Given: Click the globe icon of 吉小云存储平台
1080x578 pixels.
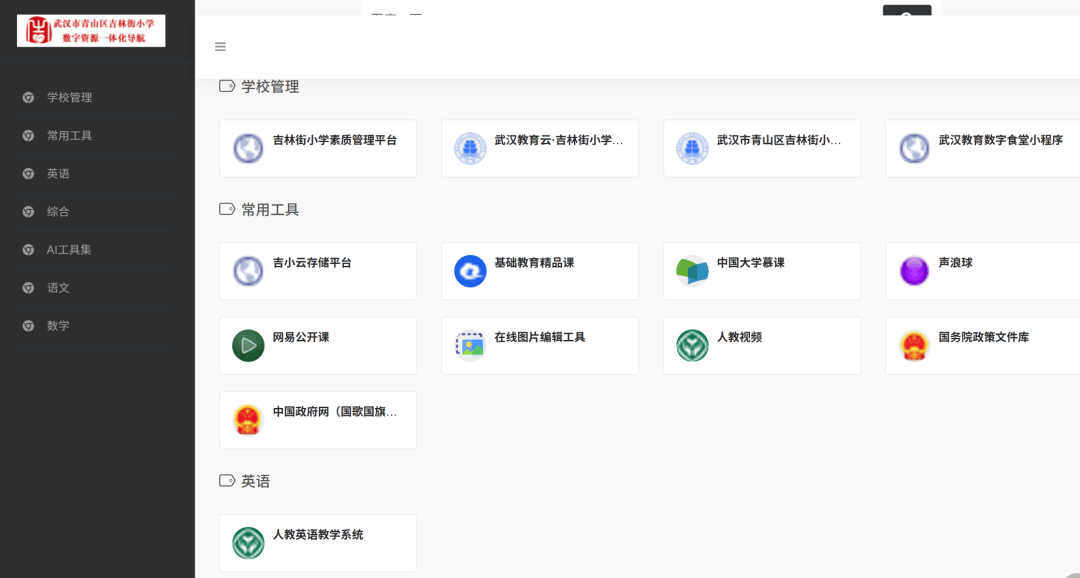Looking at the screenshot, I should pos(248,271).
